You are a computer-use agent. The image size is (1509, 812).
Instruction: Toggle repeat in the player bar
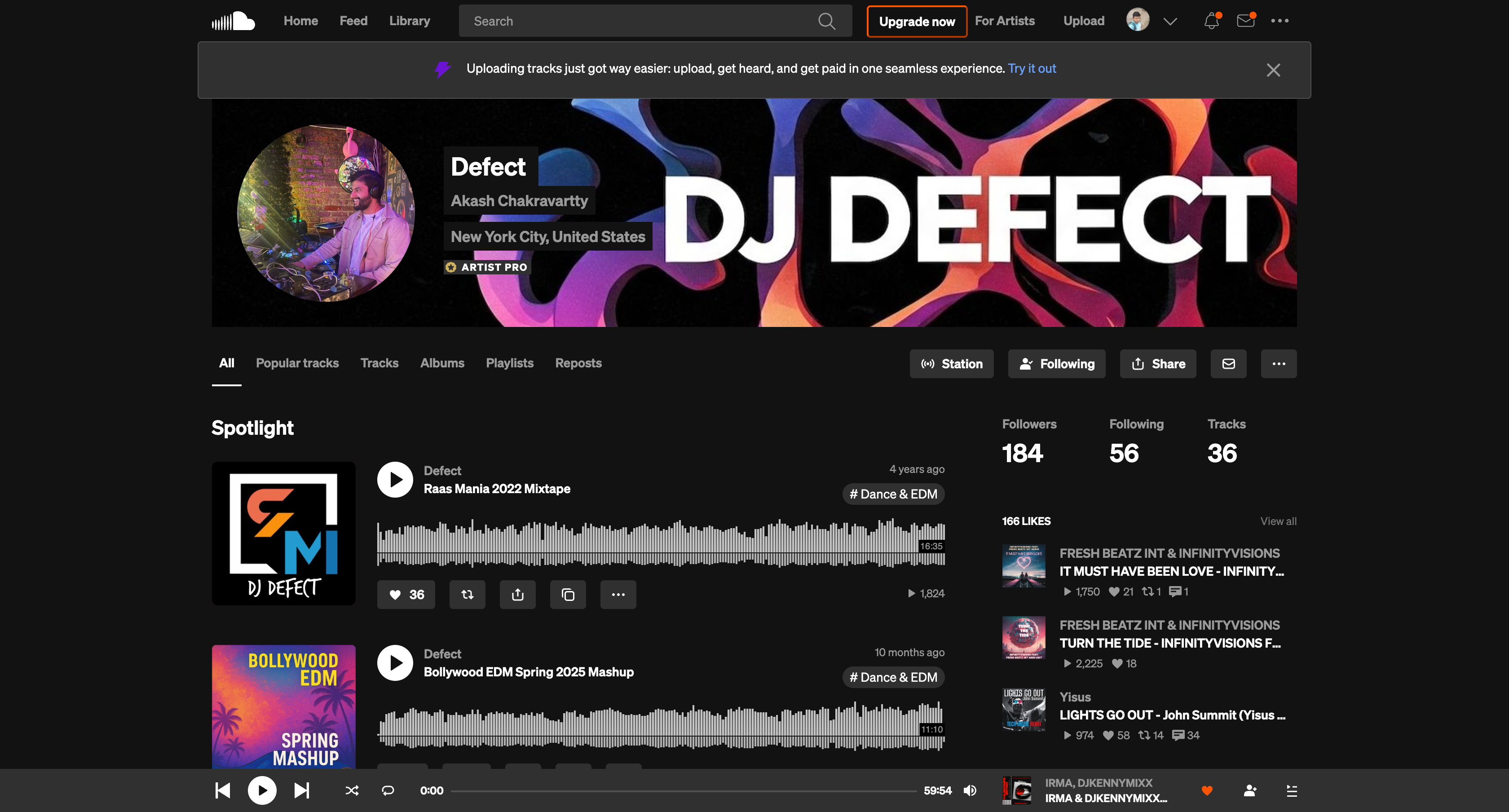tap(388, 790)
